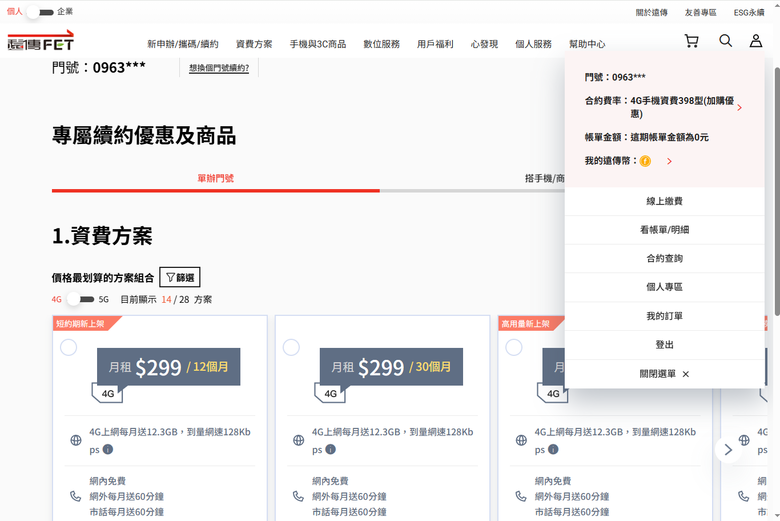Choose 個人專區 in account menu
The image size is (780, 521).
coord(665,287)
